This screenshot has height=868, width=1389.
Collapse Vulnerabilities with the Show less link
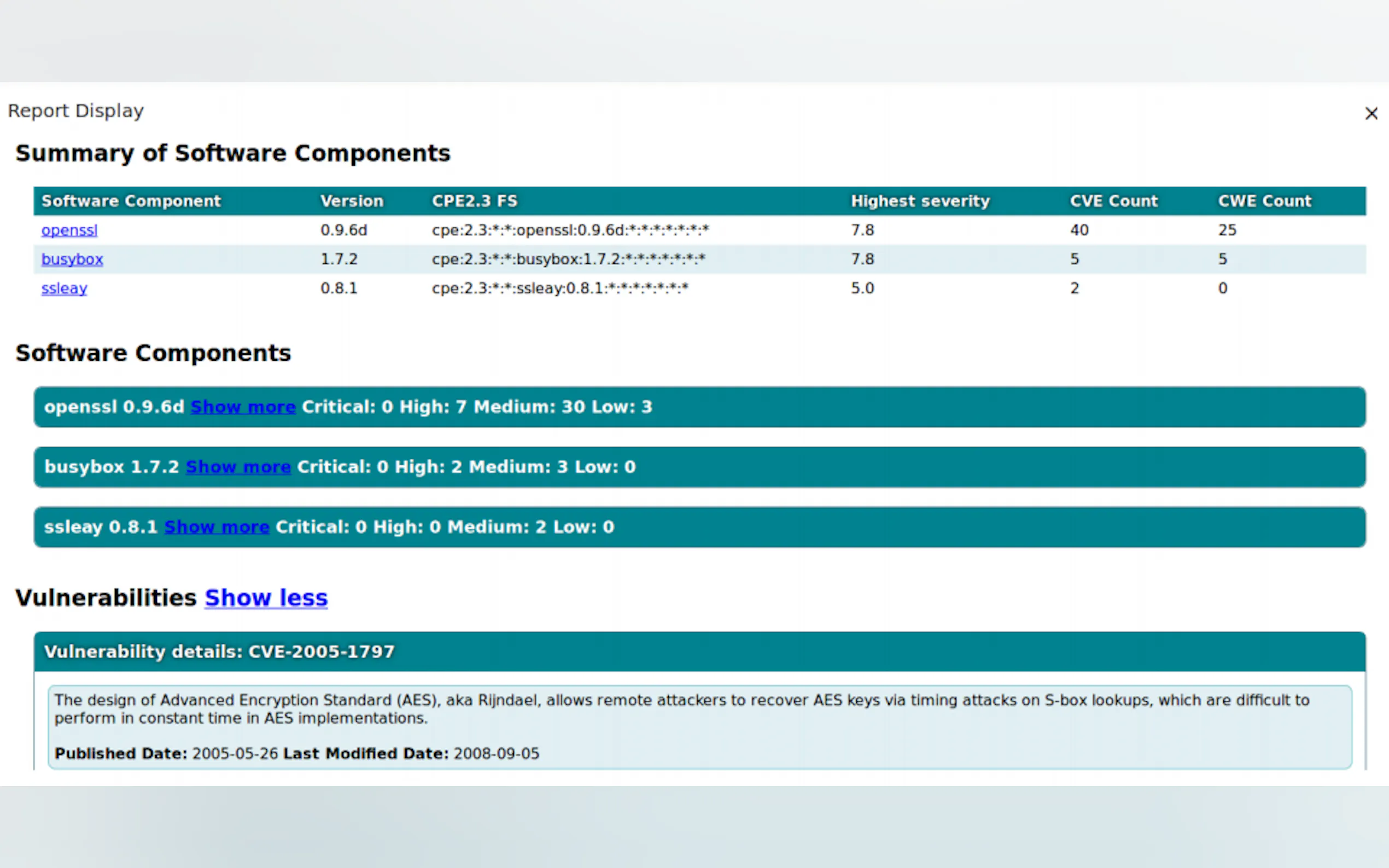[266, 597]
